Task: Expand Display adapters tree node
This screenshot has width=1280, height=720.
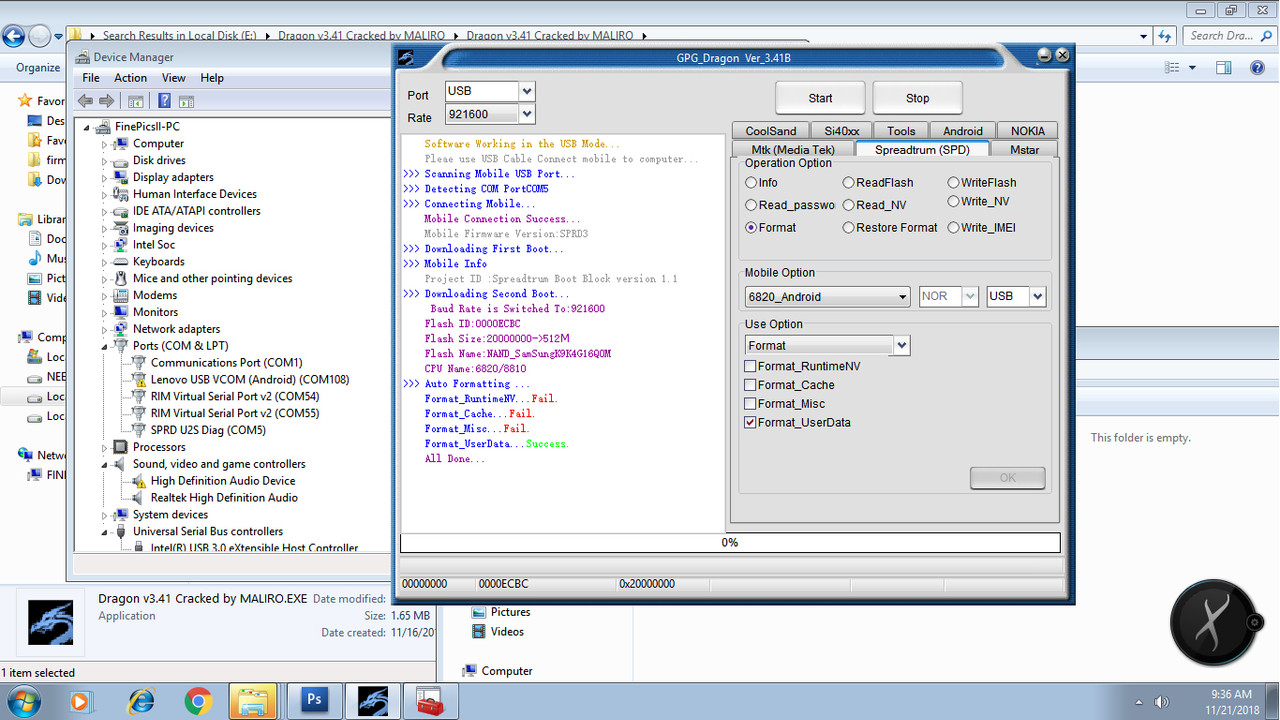Action: tap(103, 178)
